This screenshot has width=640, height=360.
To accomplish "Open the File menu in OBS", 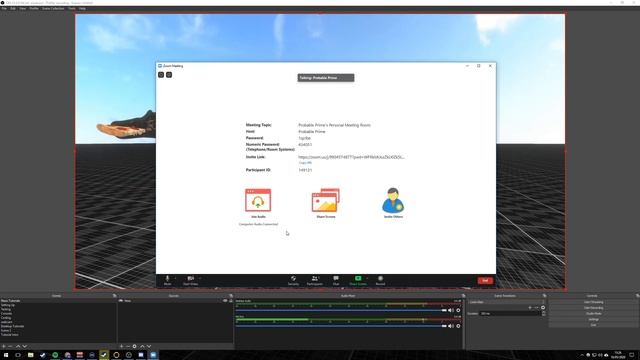I will (4, 8).
